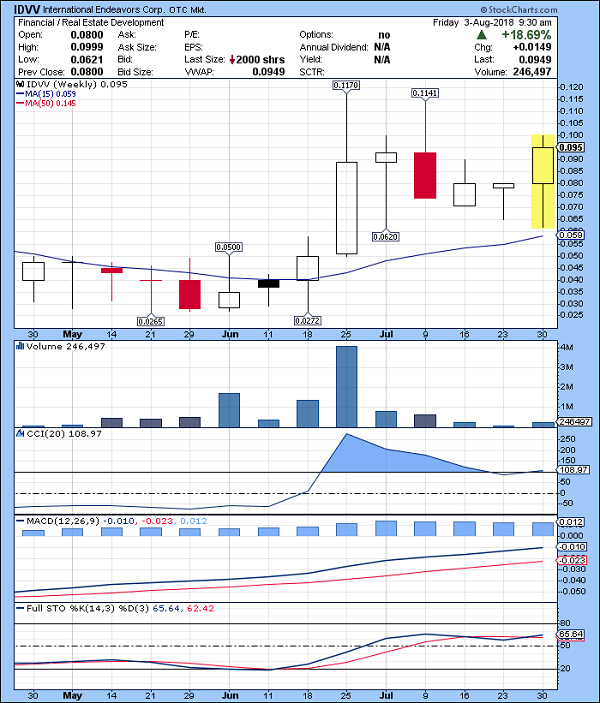Click the 0.0265 low price callout
Viewport: 600px width, 703px height.
click(x=151, y=321)
